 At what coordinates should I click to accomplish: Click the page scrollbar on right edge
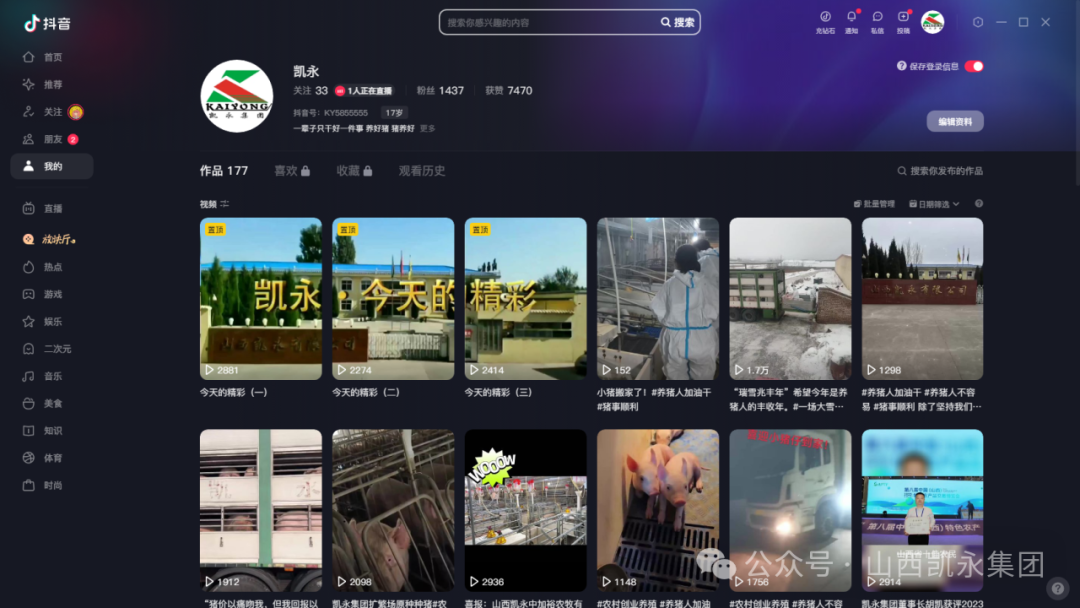click(1077, 93)
